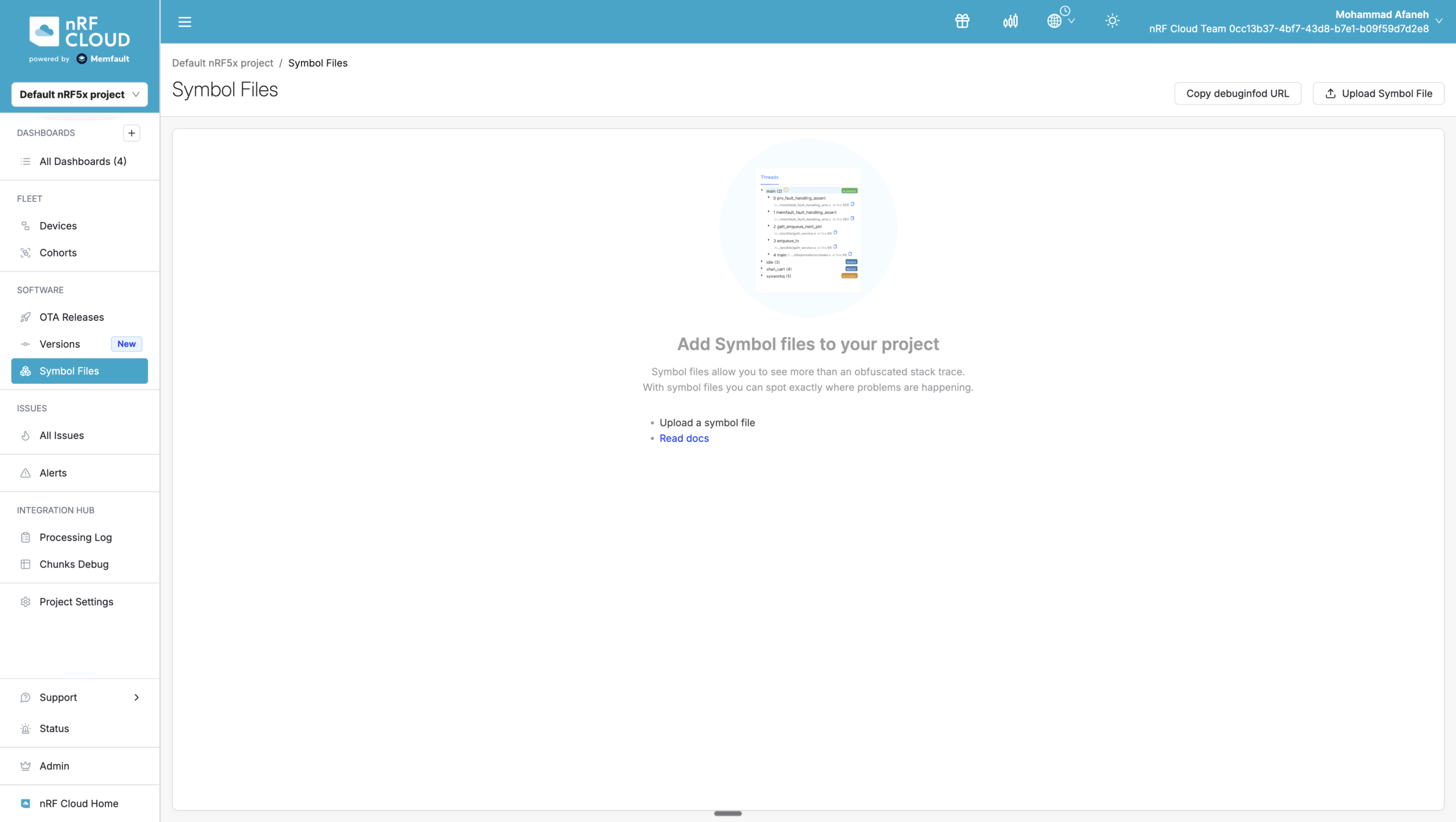Open Project Settings gear item

(76, 601)
